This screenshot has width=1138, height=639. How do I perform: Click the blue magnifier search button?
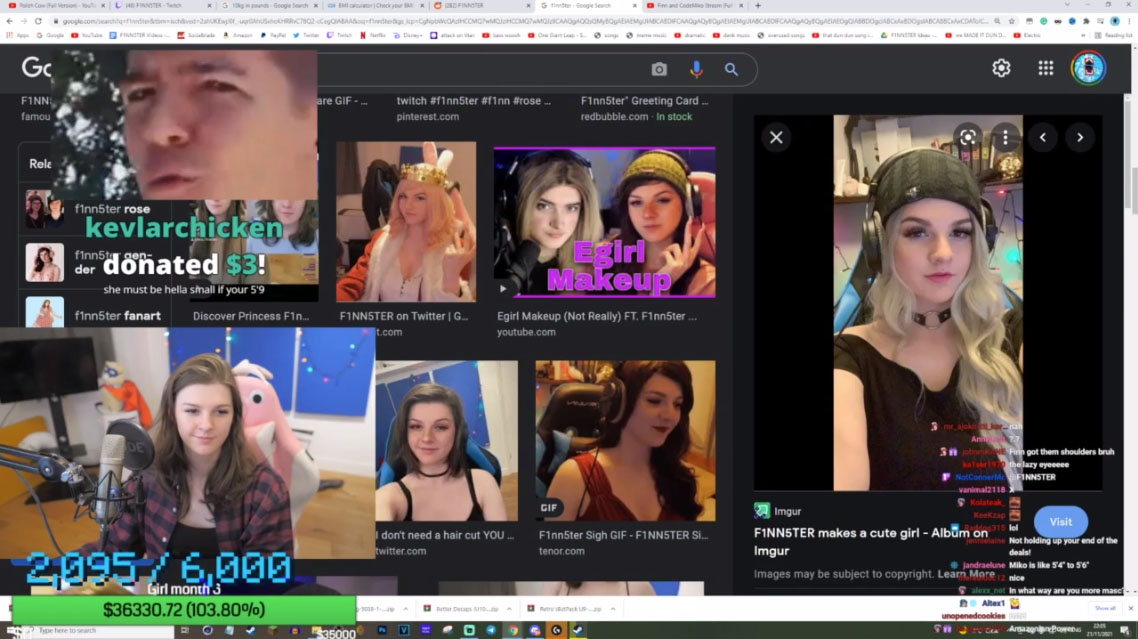point(731,69)
